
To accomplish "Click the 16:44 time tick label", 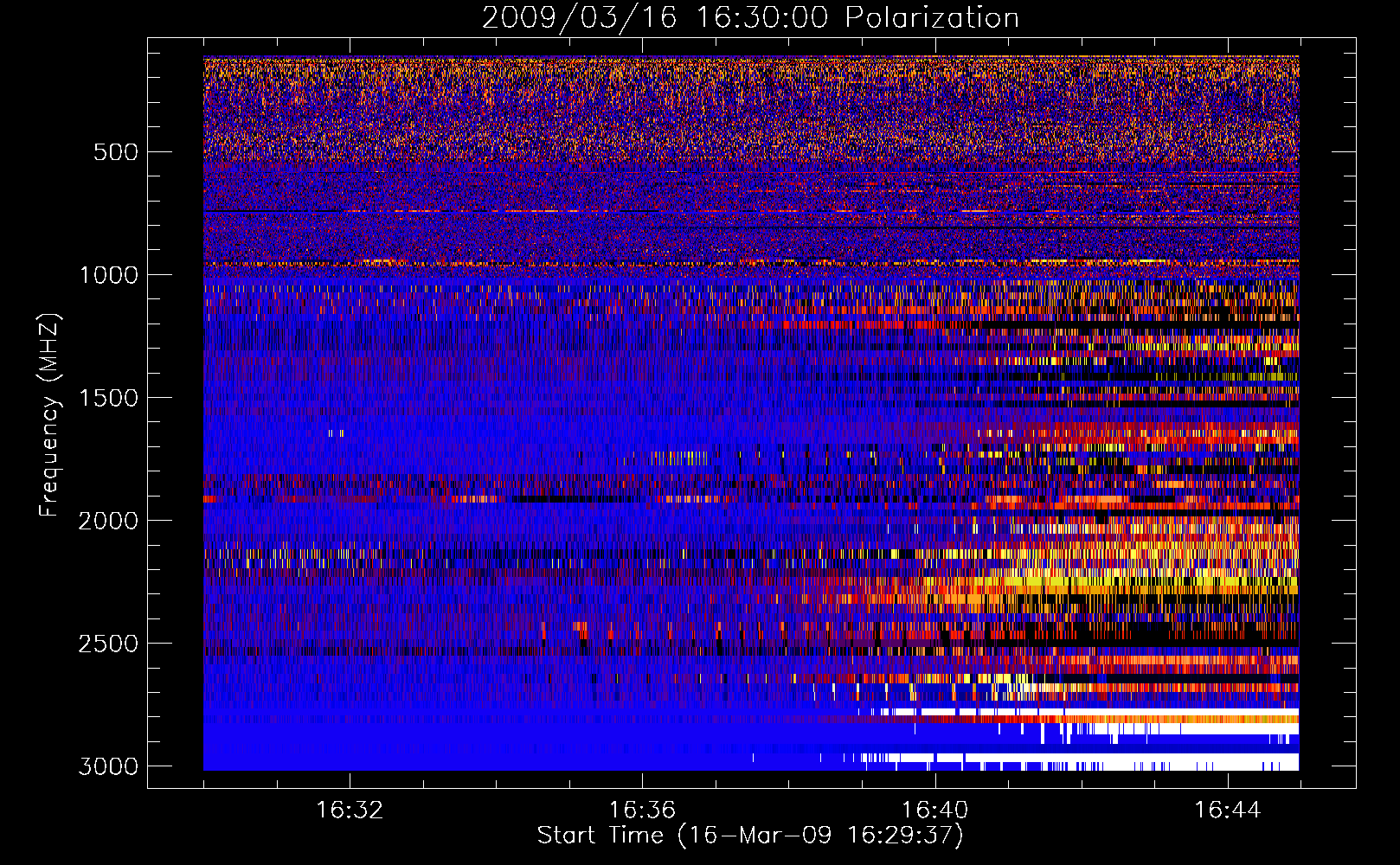I will pos(1228,810).
